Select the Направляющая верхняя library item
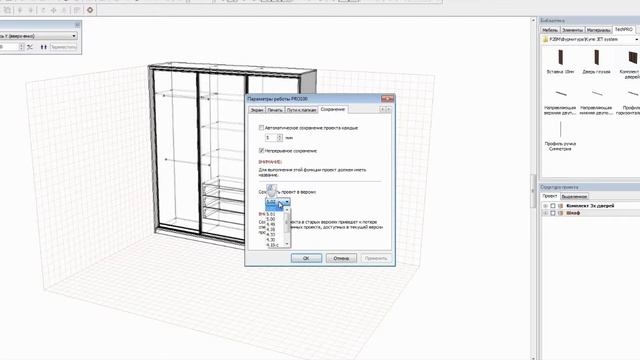The image size is (640, 360). [560, 101]
